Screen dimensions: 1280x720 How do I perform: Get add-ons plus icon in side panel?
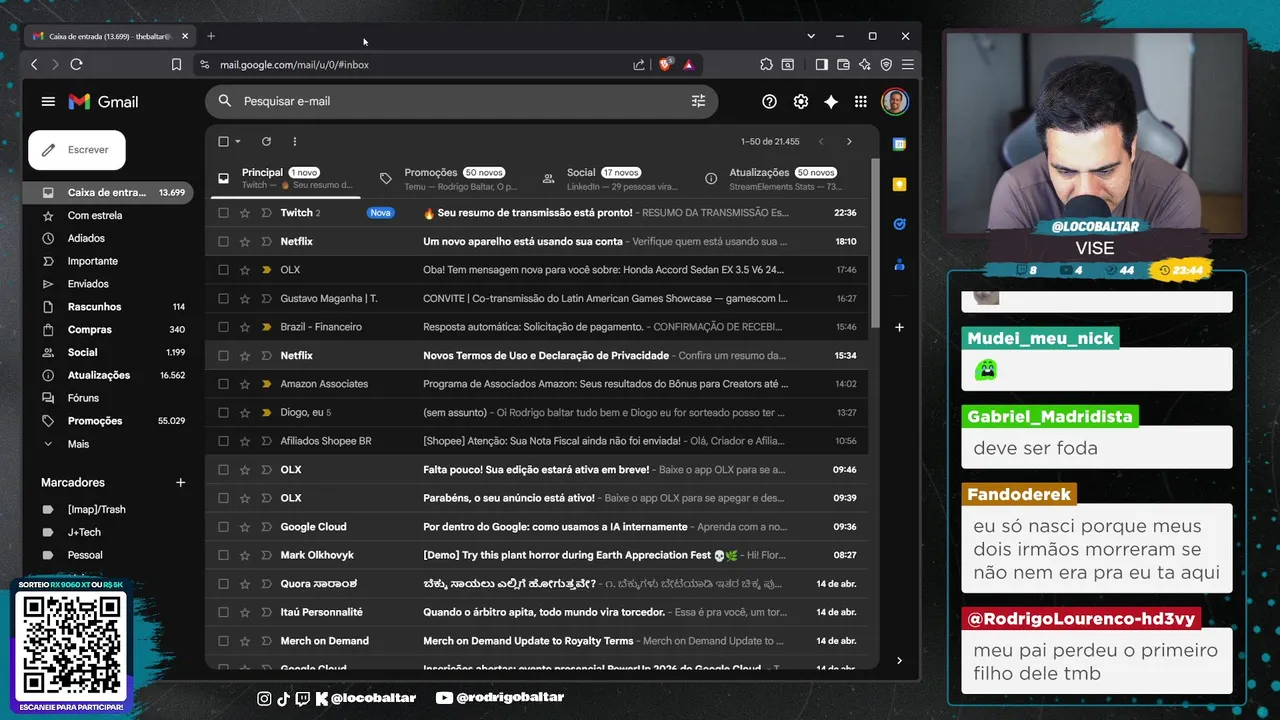[899, 327]
